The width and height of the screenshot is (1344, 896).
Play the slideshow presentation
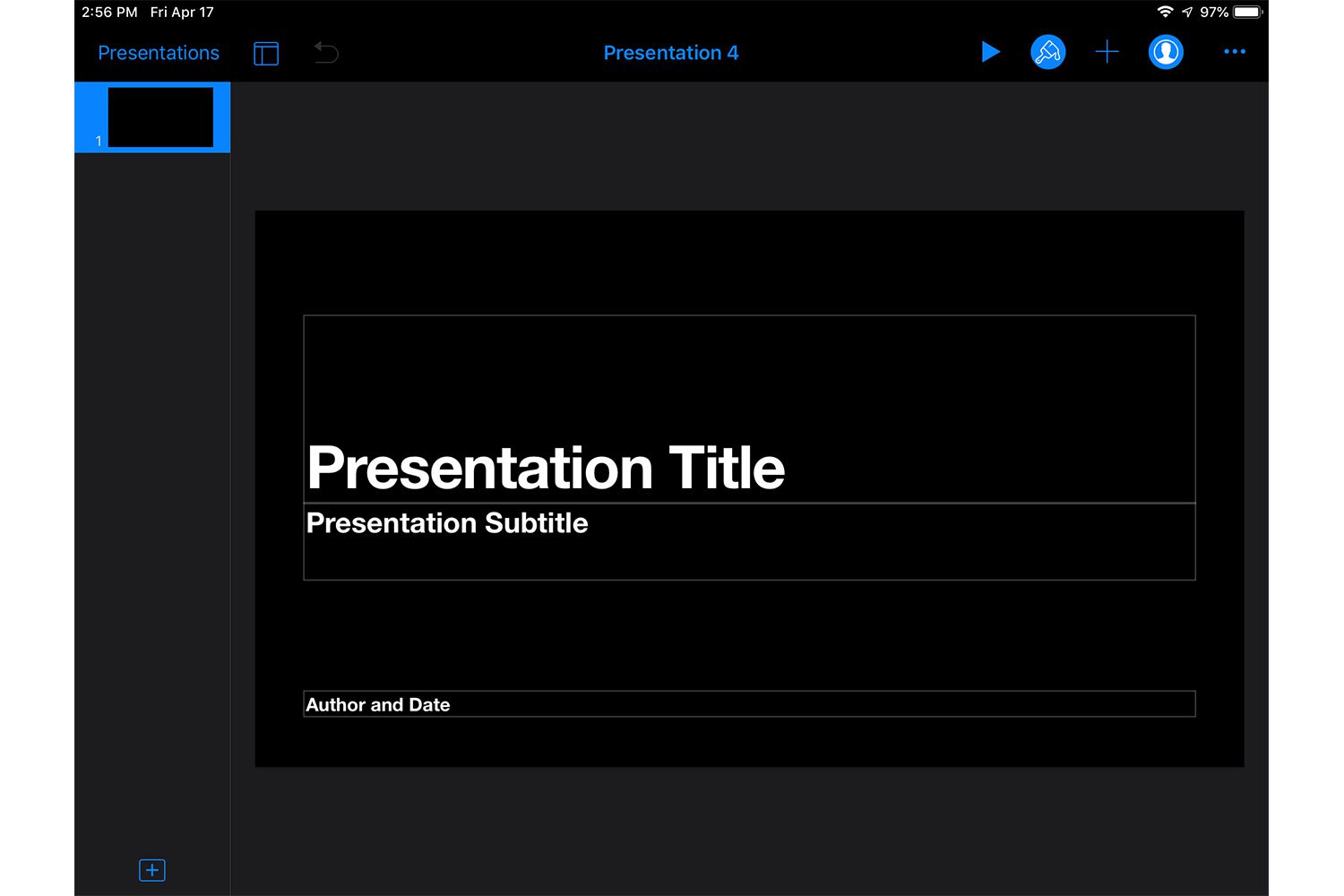[990, 52]
